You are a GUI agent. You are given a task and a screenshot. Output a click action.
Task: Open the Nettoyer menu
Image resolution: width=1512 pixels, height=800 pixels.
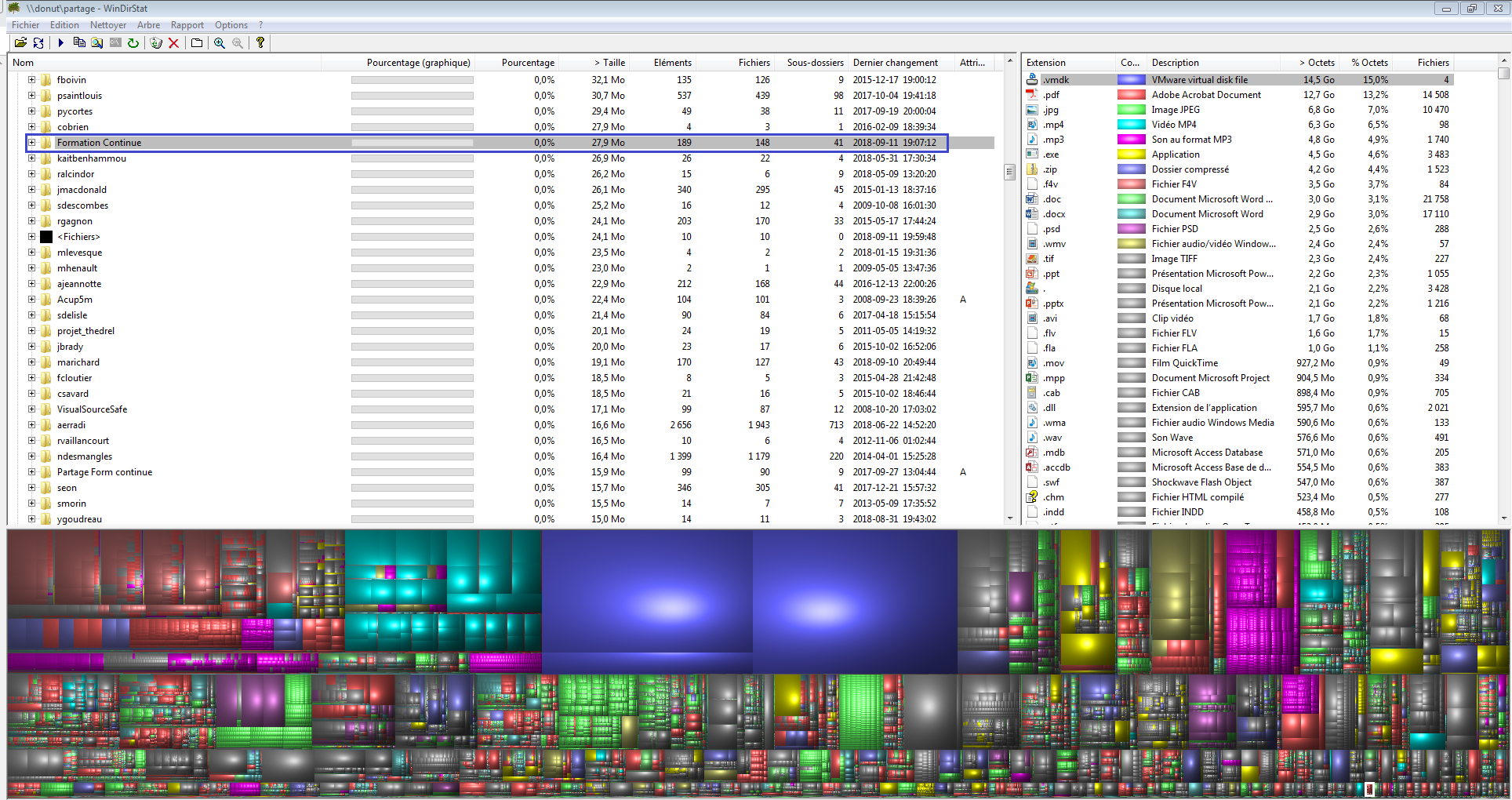107,25
